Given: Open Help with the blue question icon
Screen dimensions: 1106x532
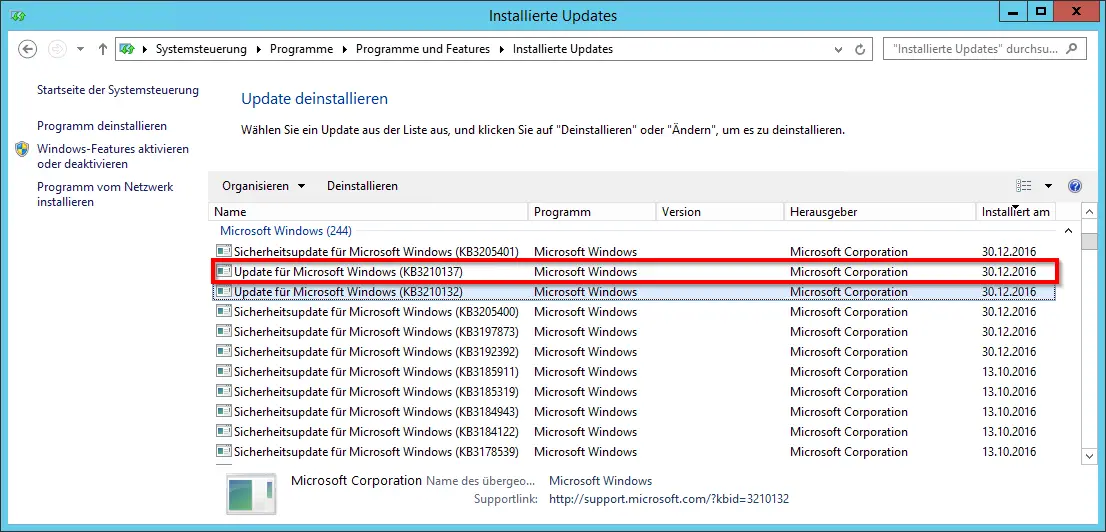Looking at the screenshot, I should point(1075,186).
